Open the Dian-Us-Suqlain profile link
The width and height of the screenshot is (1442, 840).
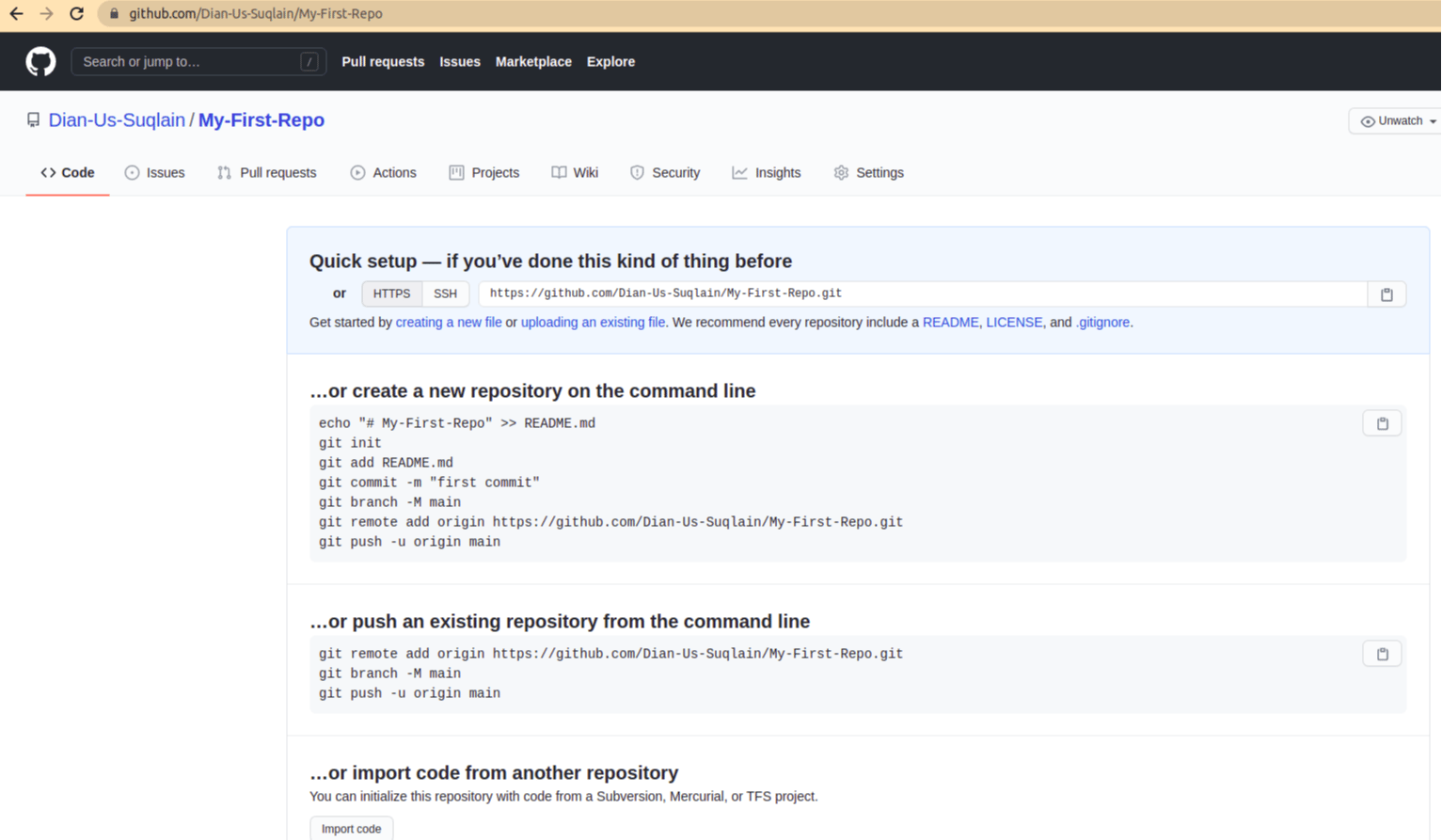tap(117, 120)
